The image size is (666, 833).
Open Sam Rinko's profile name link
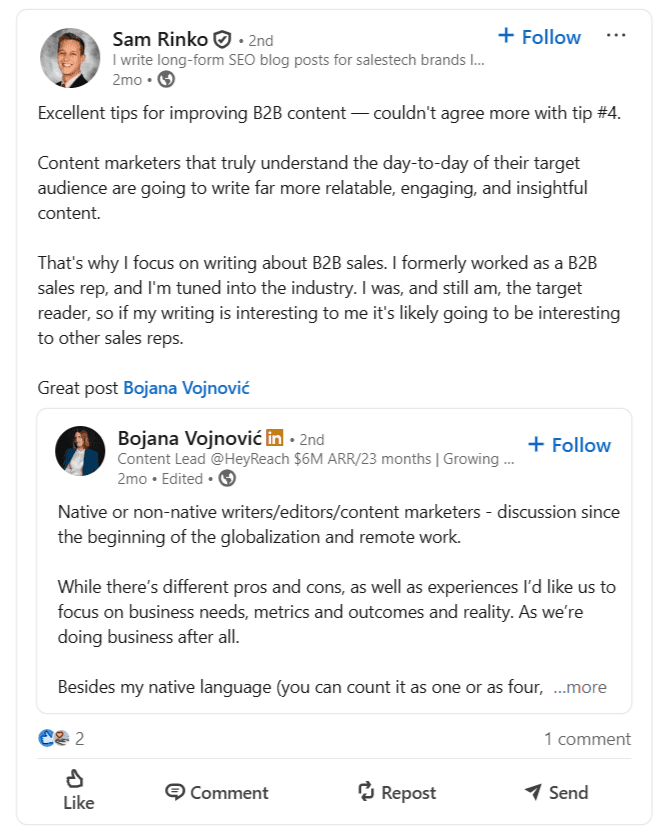click(159, 39)
